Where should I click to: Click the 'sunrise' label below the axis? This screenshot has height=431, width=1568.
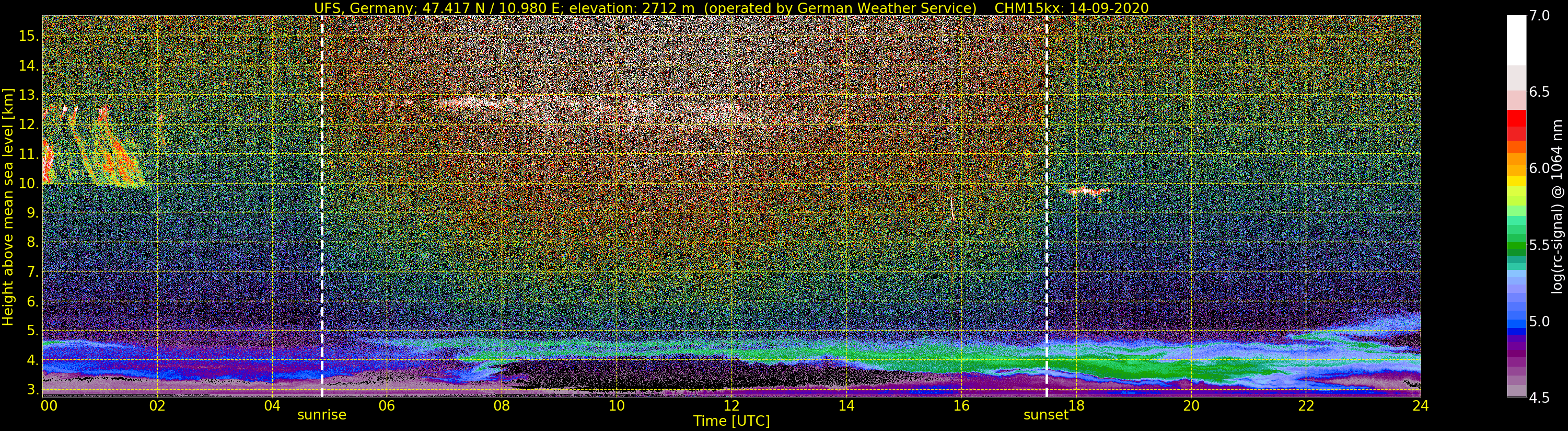[321, 415]
